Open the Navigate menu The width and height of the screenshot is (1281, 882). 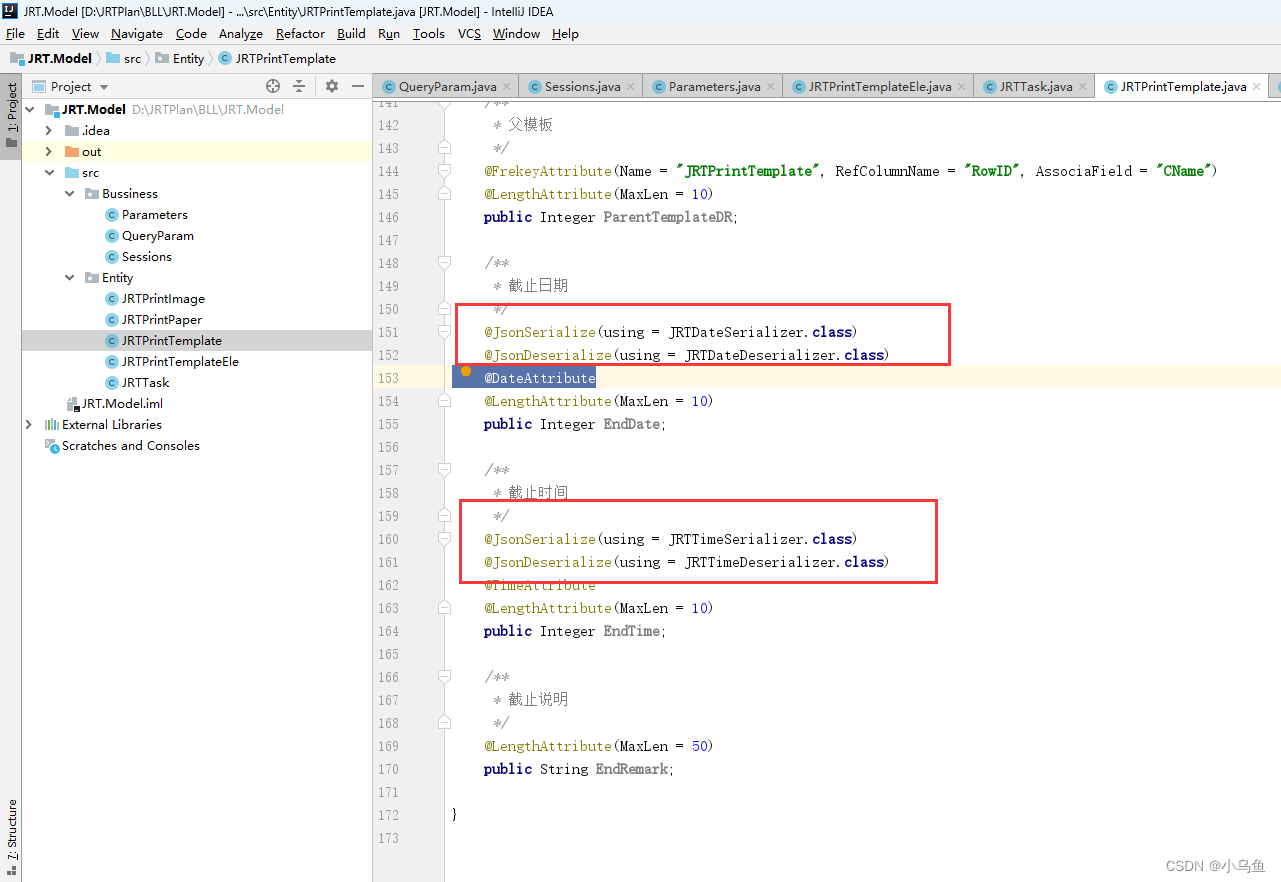(x=137, y=33)
